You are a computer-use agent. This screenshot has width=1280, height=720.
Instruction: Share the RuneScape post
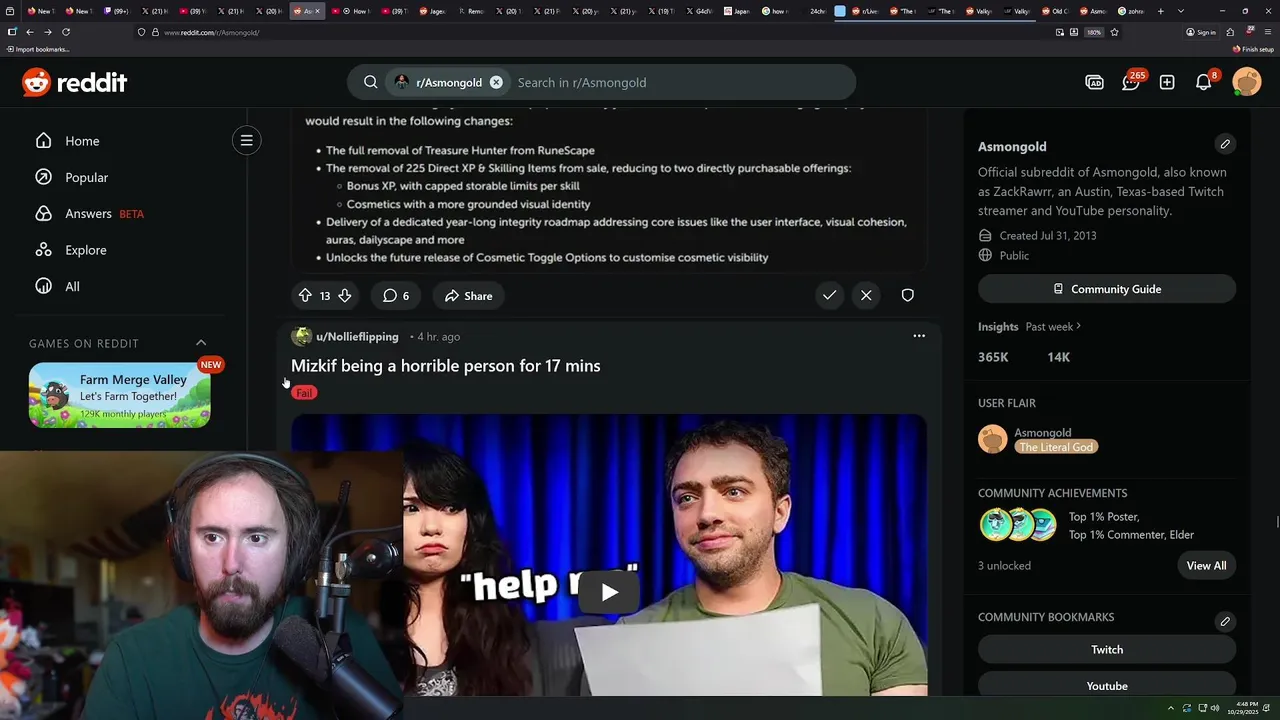469,295
